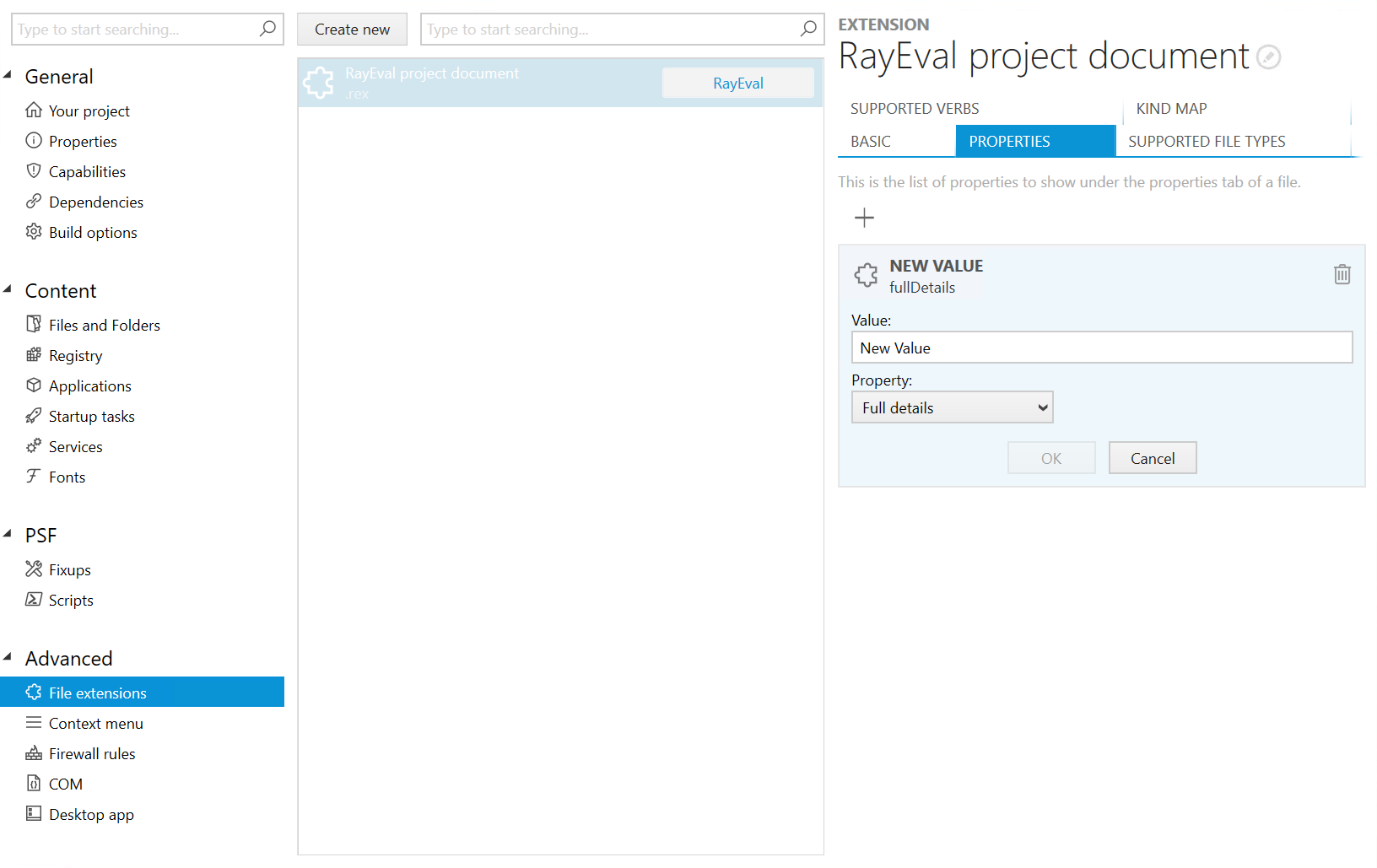Open Build options settings
This screenshot has width=1377, height=868.
coord(93,233)
